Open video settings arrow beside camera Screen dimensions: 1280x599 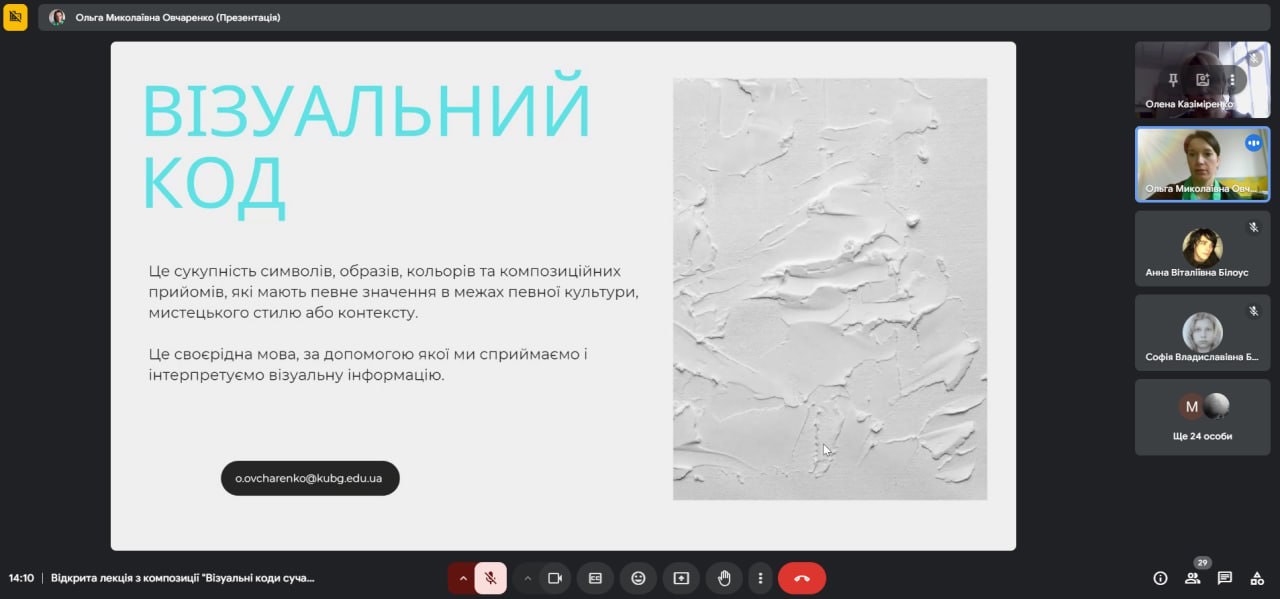[528, 578]
